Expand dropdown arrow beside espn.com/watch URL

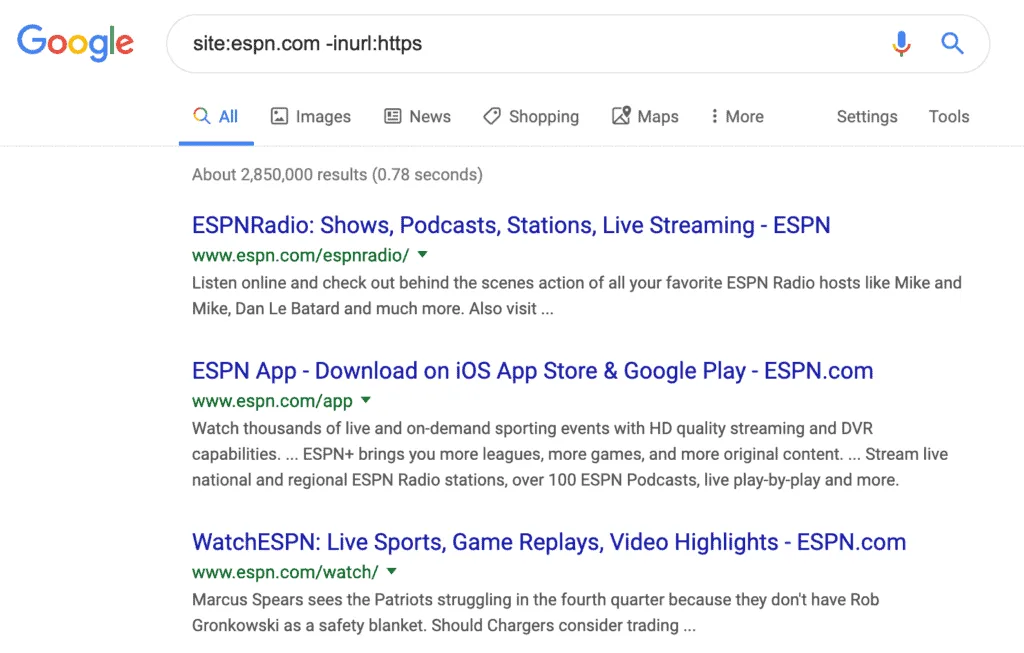[x=391, y=571]
